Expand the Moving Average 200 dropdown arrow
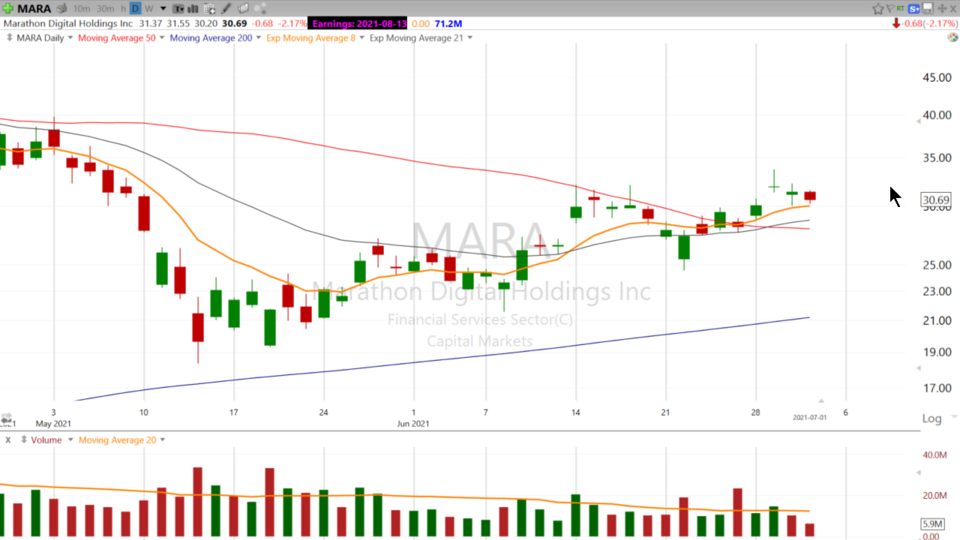Viewport: 960px width, 540px height. tap(258, 38)
